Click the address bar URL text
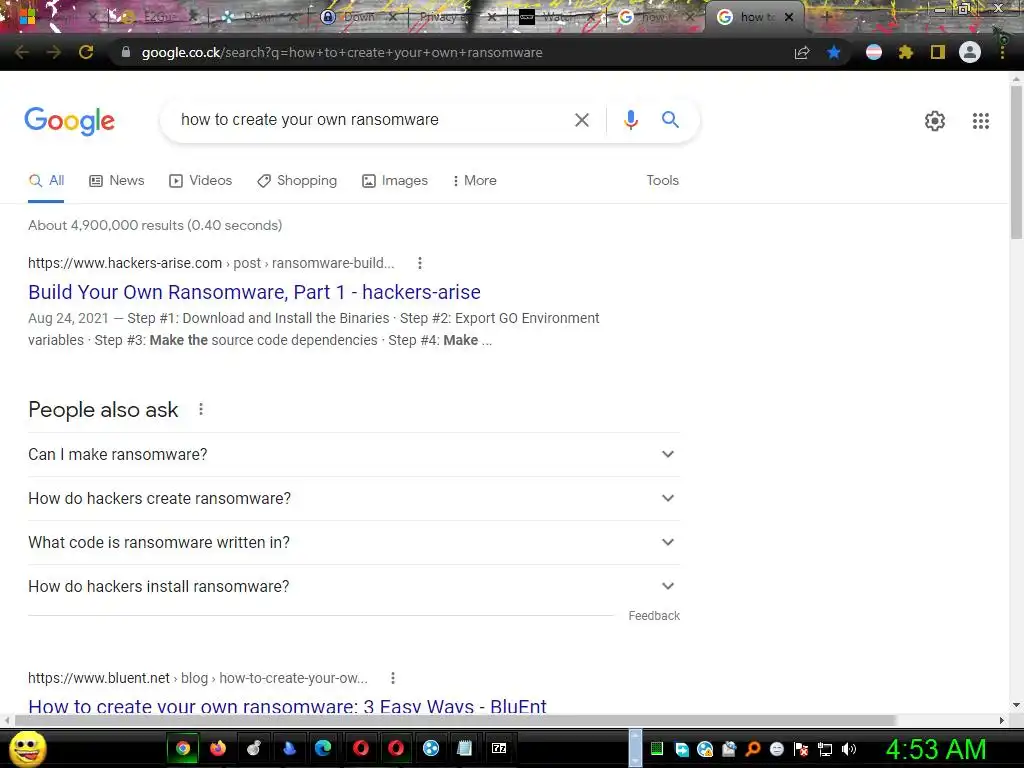The height and width of the screenshot is (768, 1024). 342,52
